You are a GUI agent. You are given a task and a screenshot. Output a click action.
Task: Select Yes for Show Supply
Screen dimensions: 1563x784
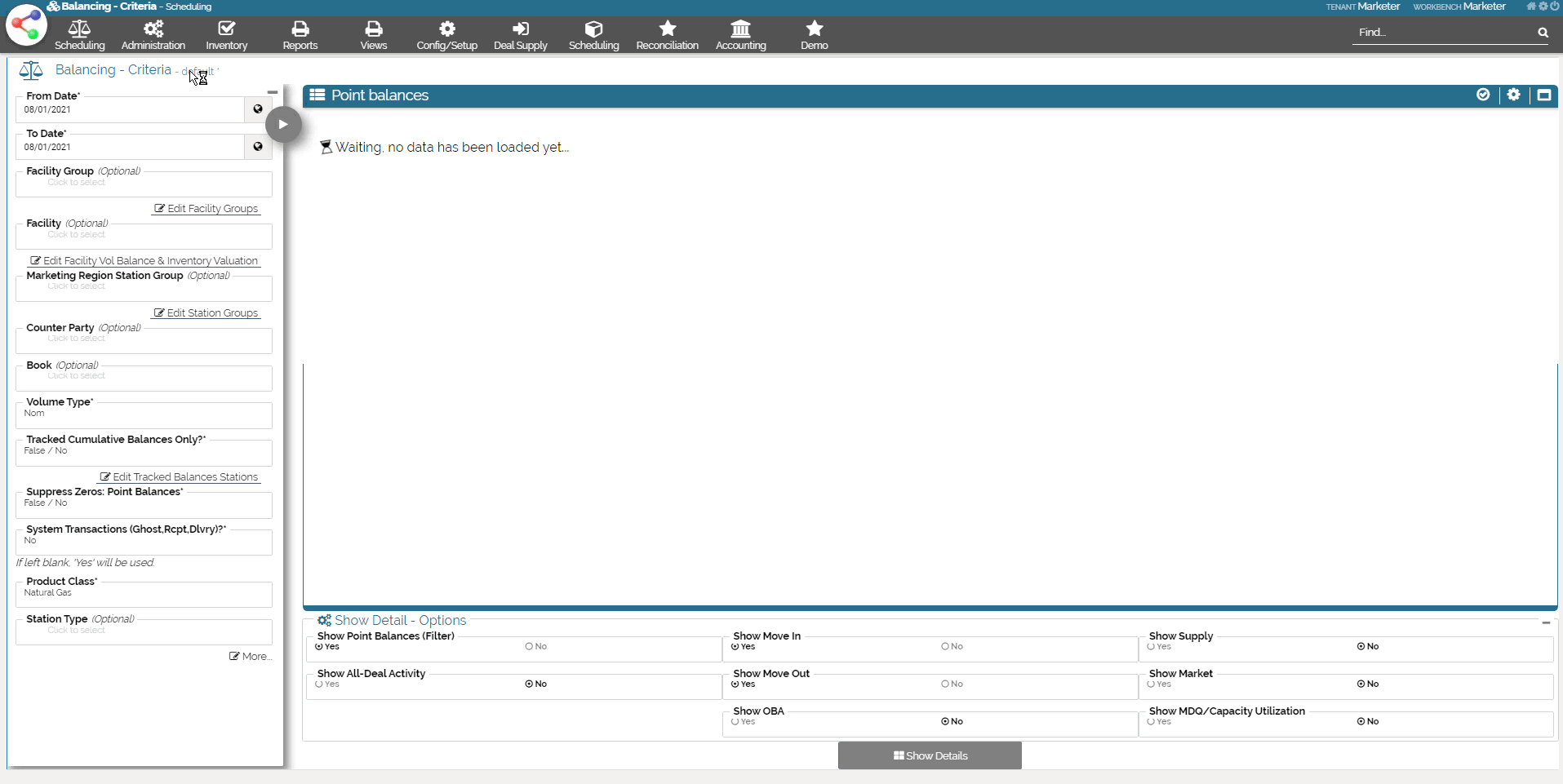coord(1151,646)
